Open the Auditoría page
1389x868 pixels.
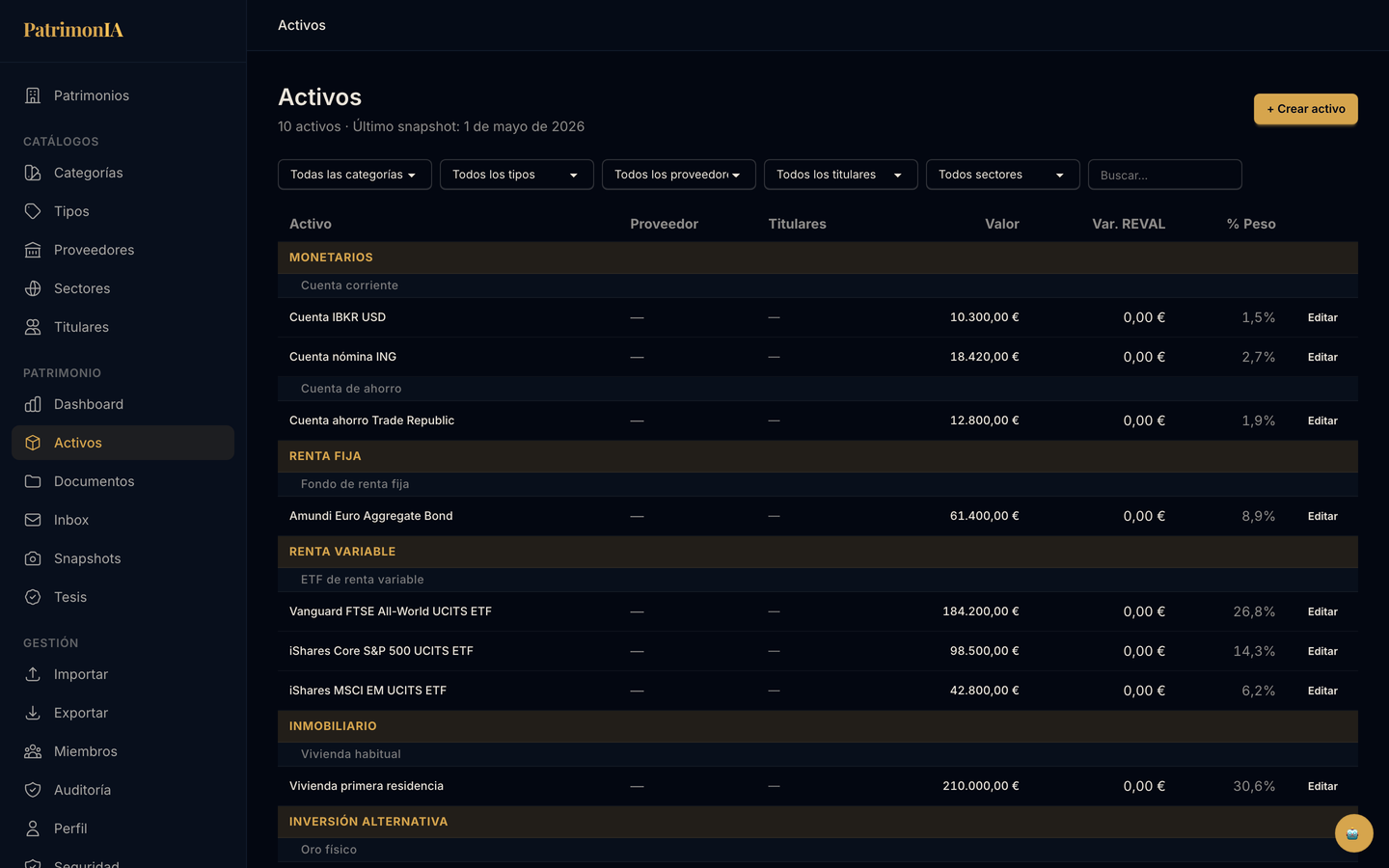click(x=123, y=790)
